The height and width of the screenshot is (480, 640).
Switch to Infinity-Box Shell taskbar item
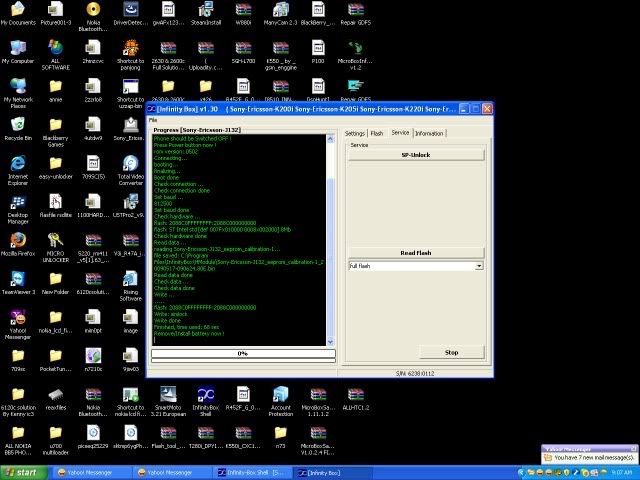click(x=253, y=473)
